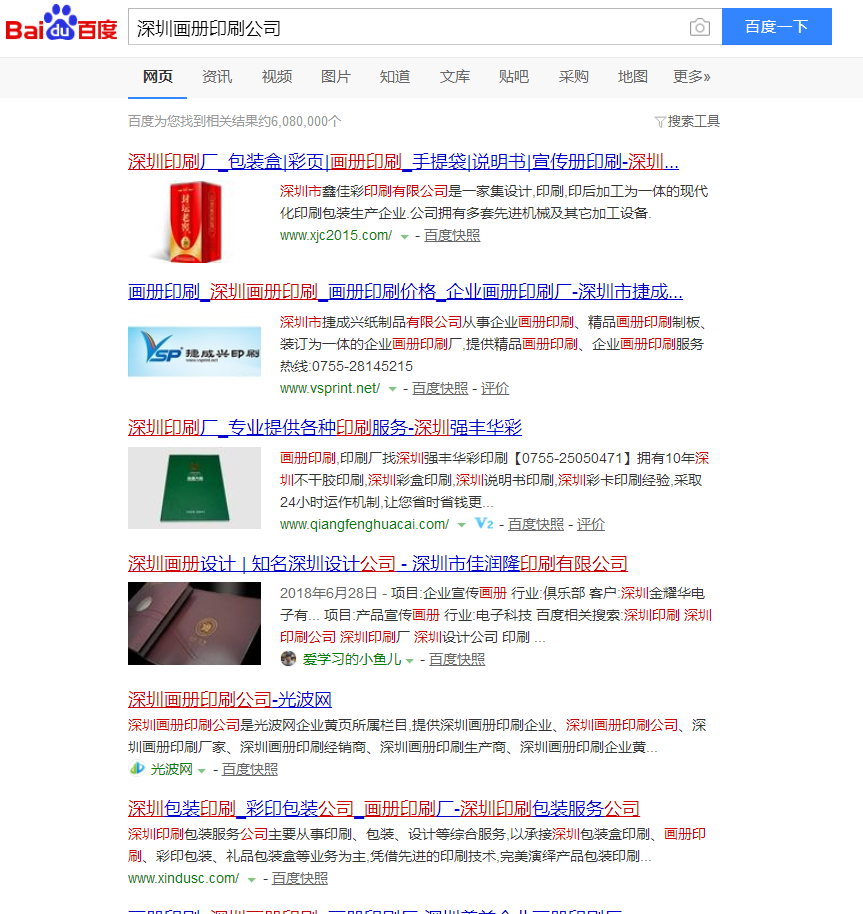The image size is (863, 914).
Task: Click the www.xindusc.com URL
Action: coord(184,878)
